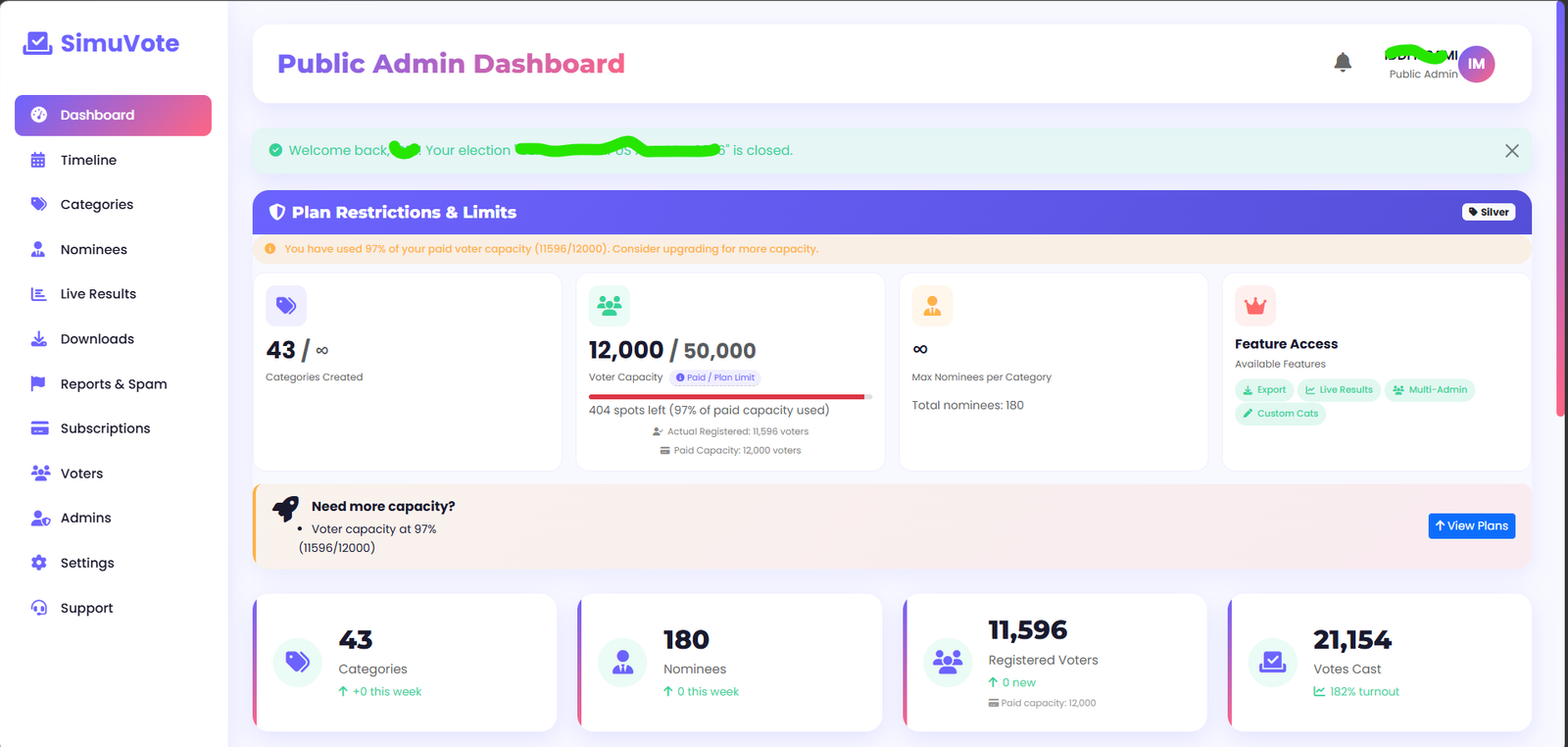Click the 182% turnout text

pyautogui.click(x=1364, y=692)
